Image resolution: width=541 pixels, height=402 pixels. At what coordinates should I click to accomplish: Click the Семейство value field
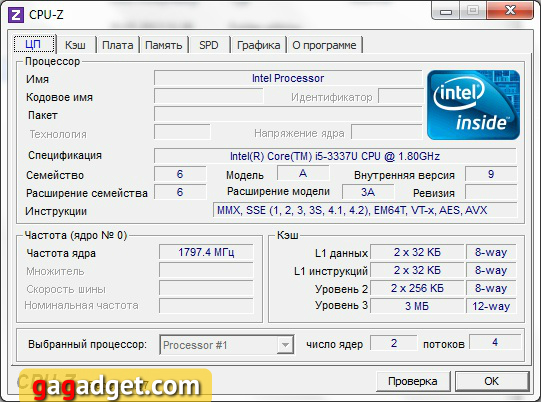click(x=180, y=174)
